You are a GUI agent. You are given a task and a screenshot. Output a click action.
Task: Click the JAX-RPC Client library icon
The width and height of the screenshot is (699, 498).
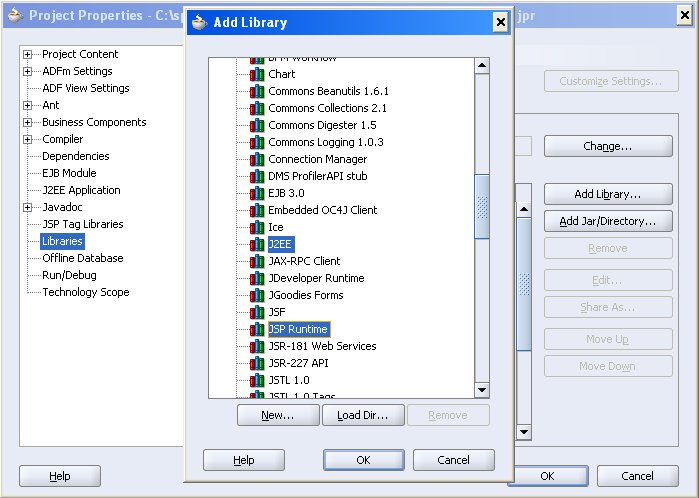pyautogui.click(x=257, y=261)
